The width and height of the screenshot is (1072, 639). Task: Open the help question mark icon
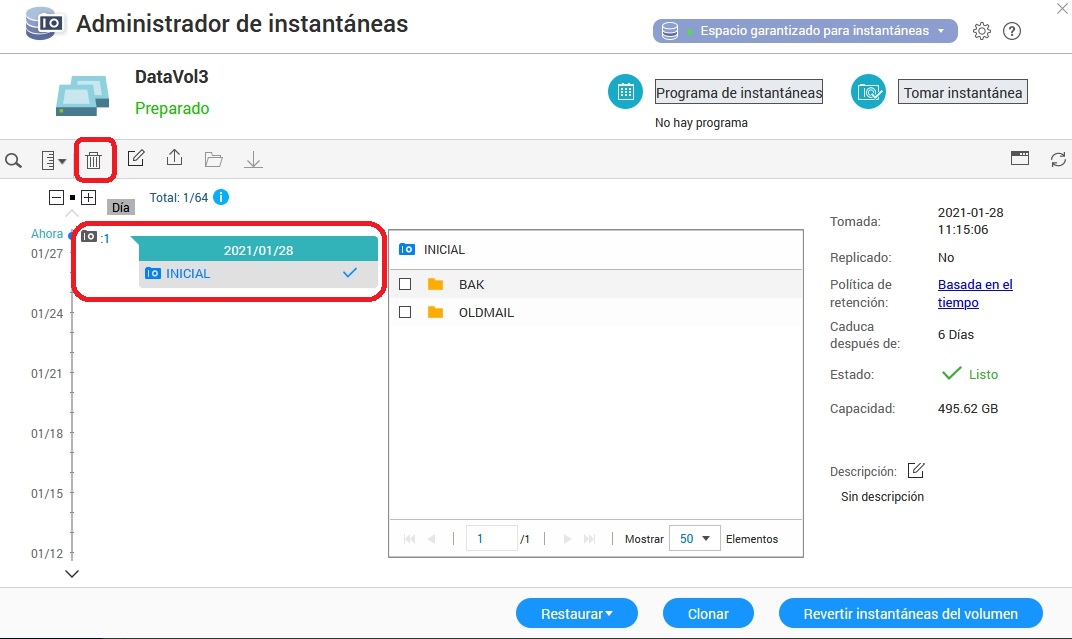1012,31
